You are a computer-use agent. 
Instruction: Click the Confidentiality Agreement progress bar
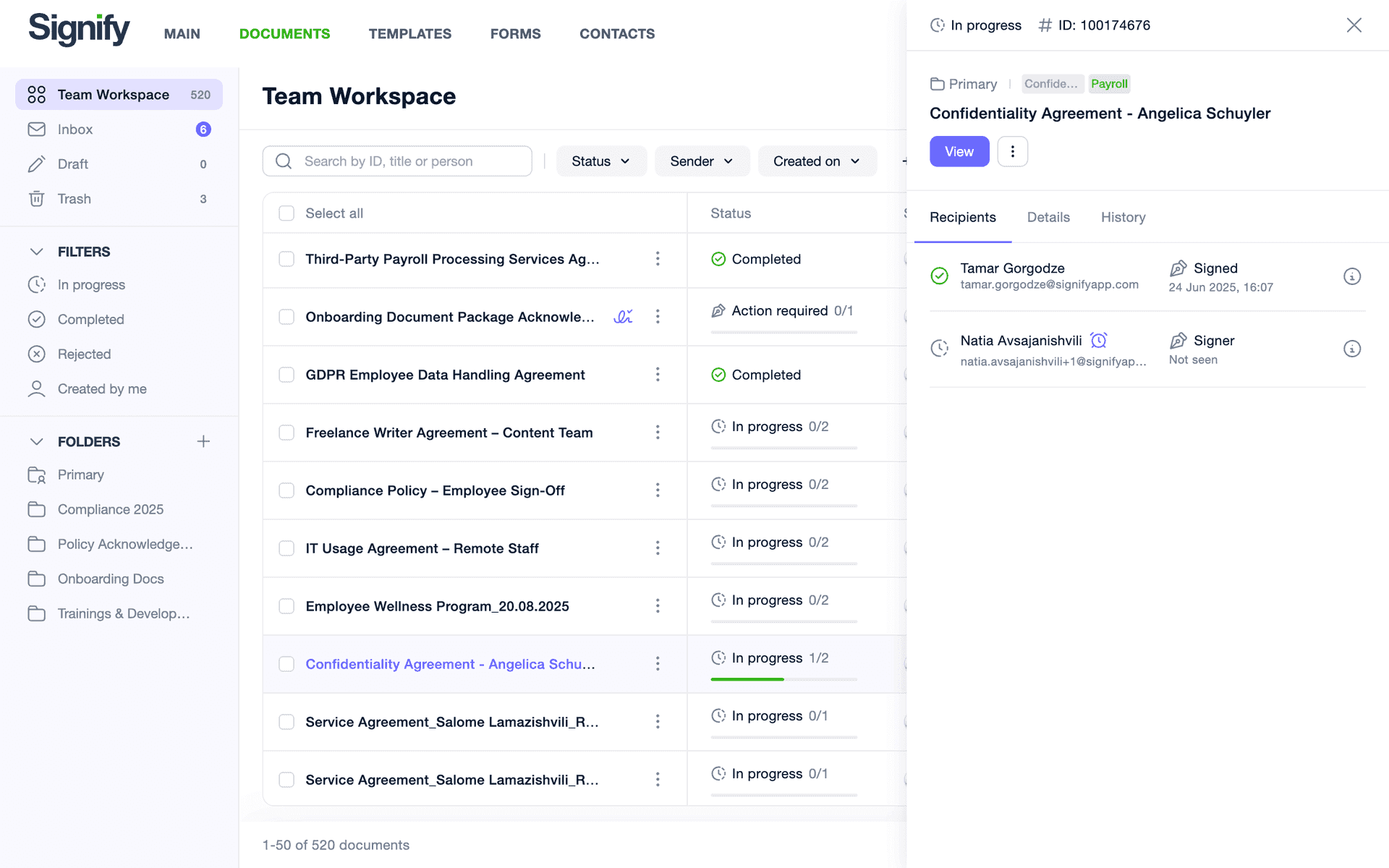(x=783, y=679)
